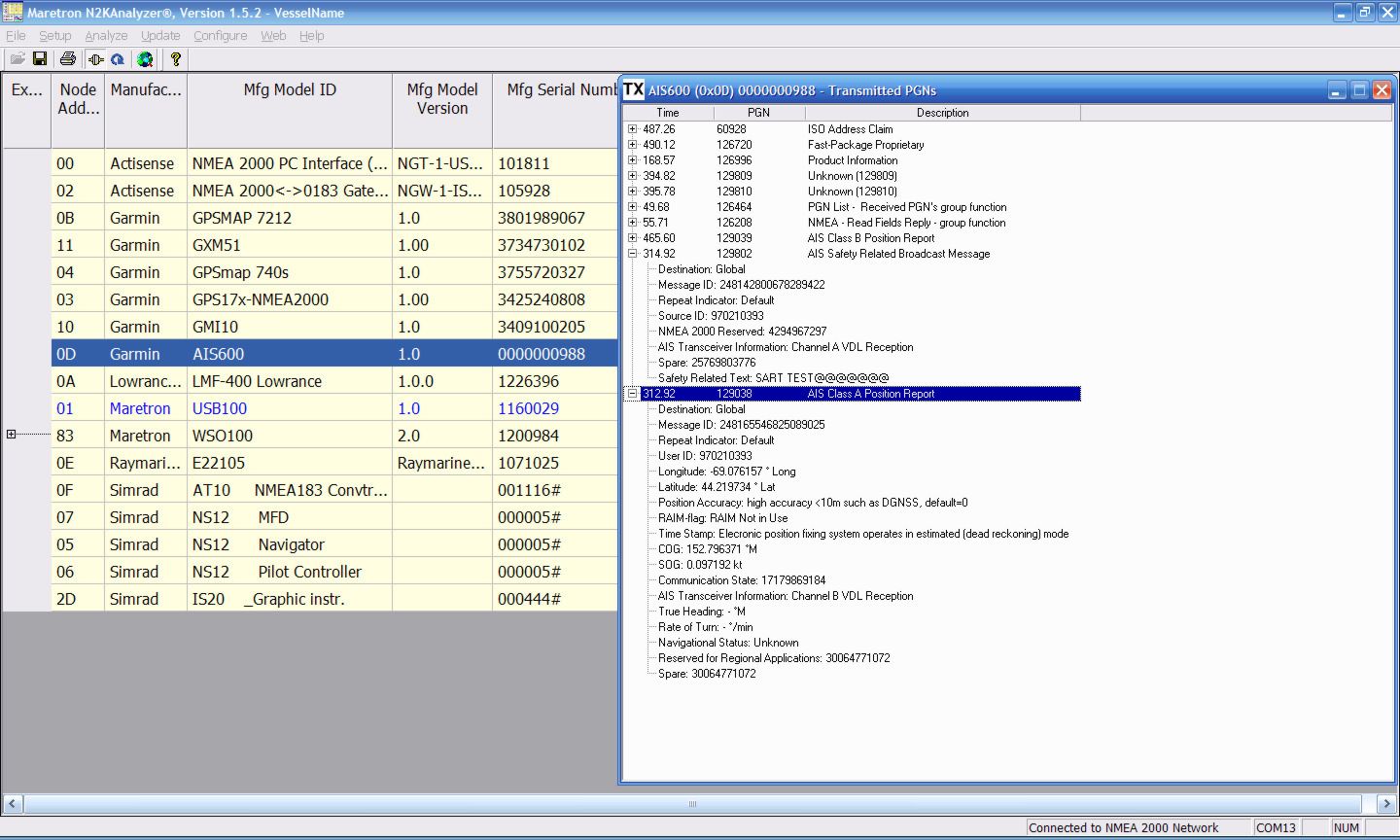
Task: Click the Longitude -69.076157 field line
Action: coord(727,472)
